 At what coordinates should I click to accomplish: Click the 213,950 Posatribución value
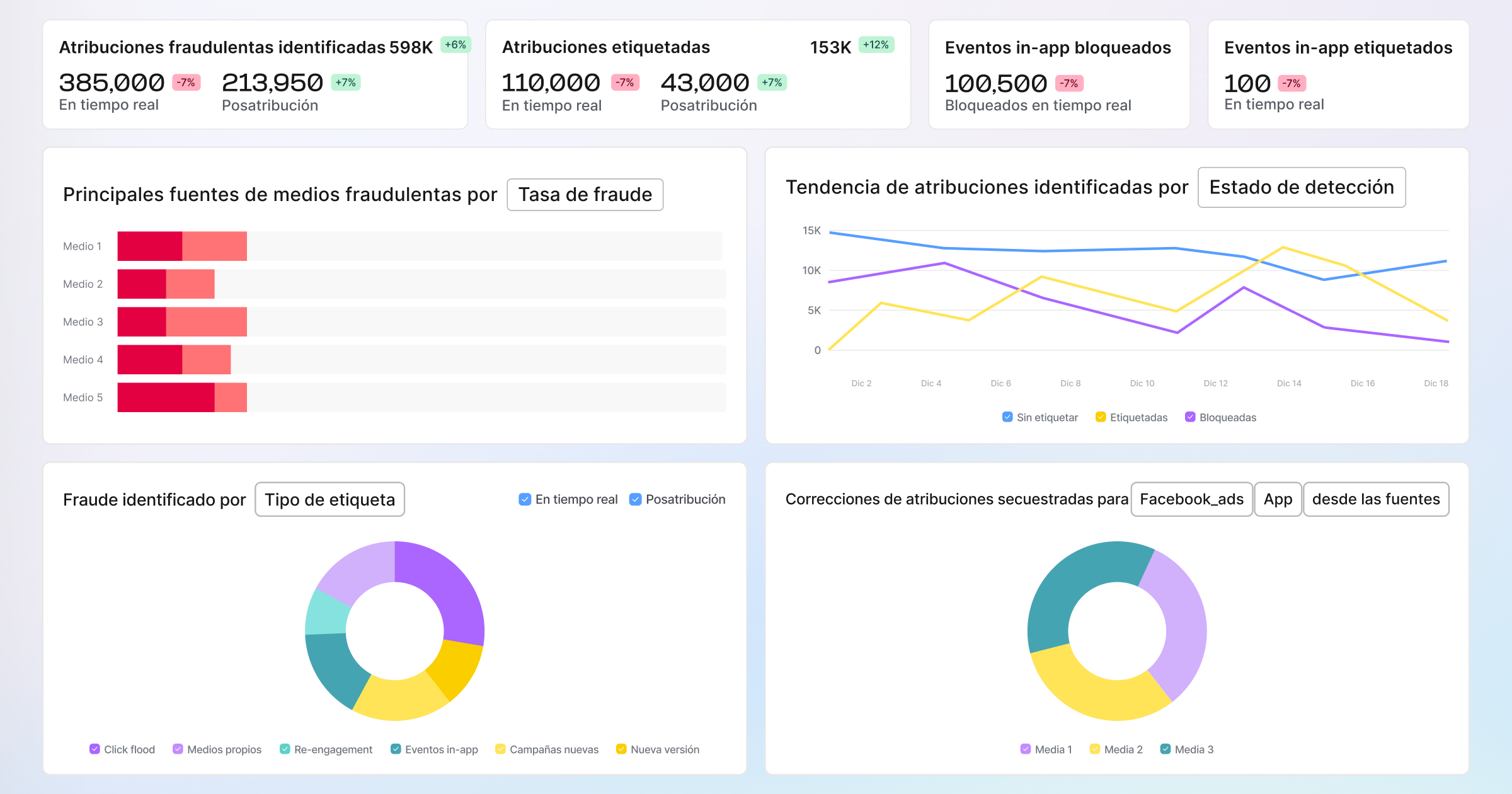272,83
